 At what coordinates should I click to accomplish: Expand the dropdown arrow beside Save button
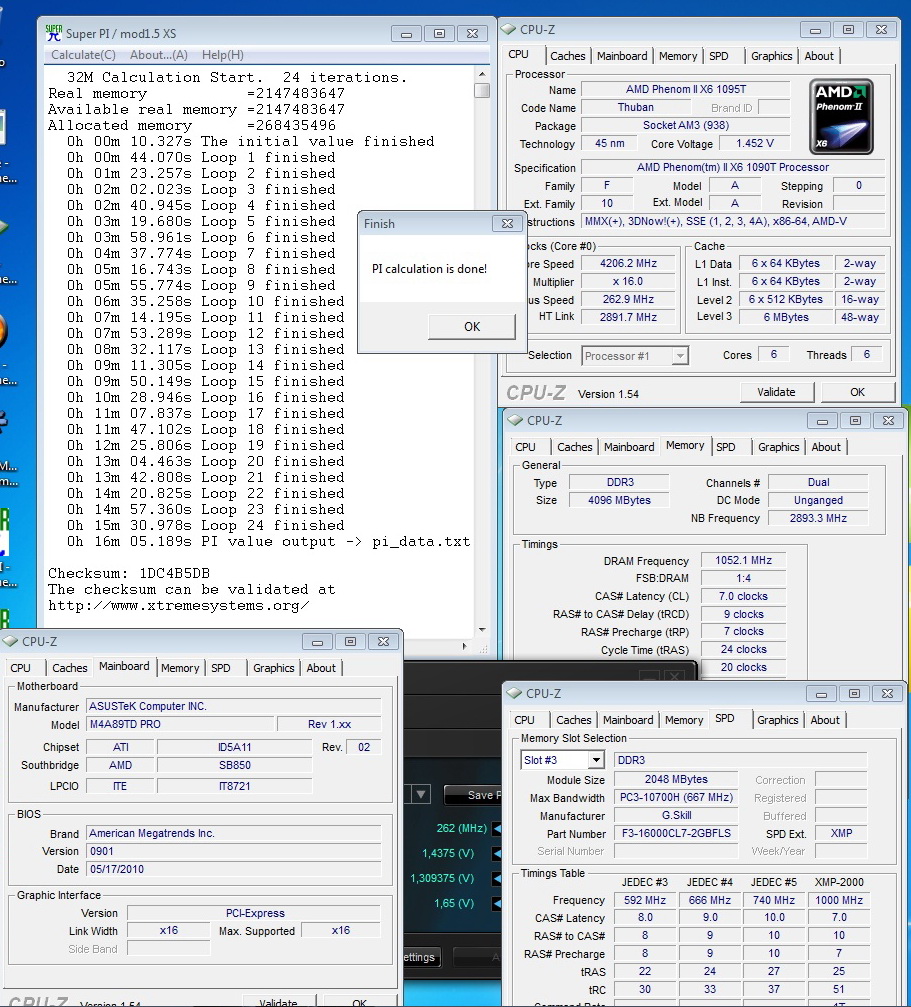[421, 794]
